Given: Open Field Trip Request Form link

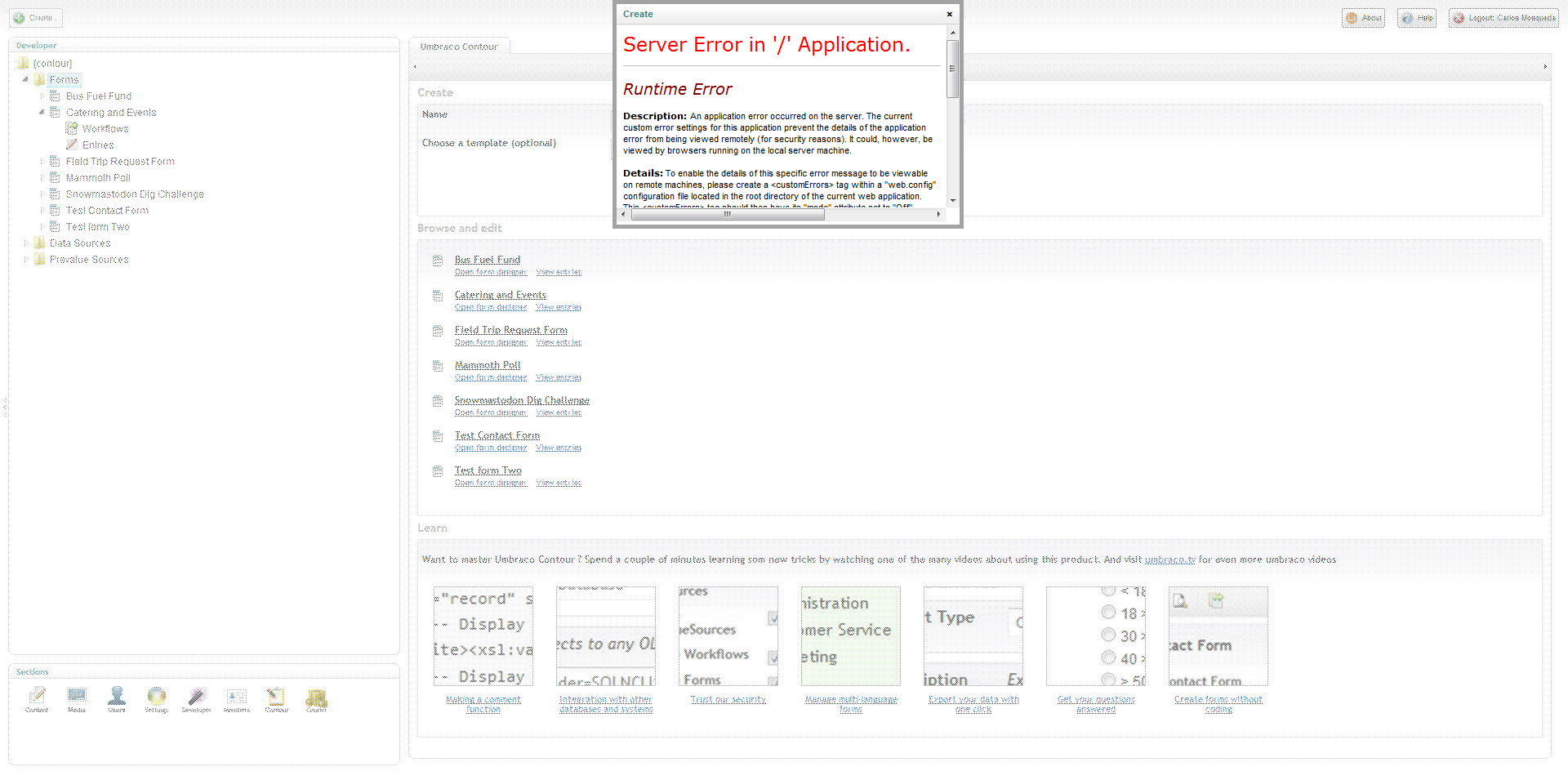Looking at the screenshot, I should [511, 330].
